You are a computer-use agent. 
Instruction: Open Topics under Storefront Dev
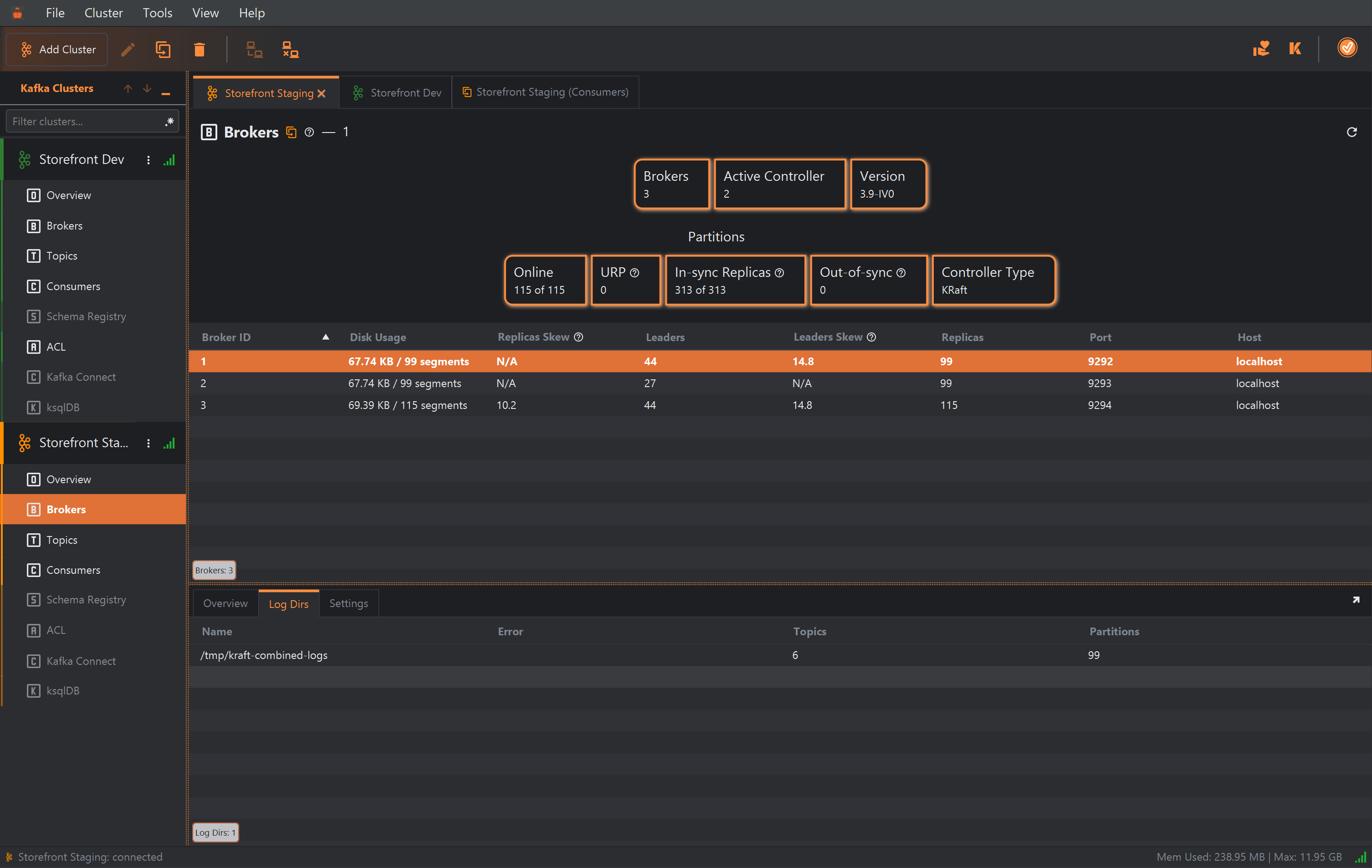(94, 256)
